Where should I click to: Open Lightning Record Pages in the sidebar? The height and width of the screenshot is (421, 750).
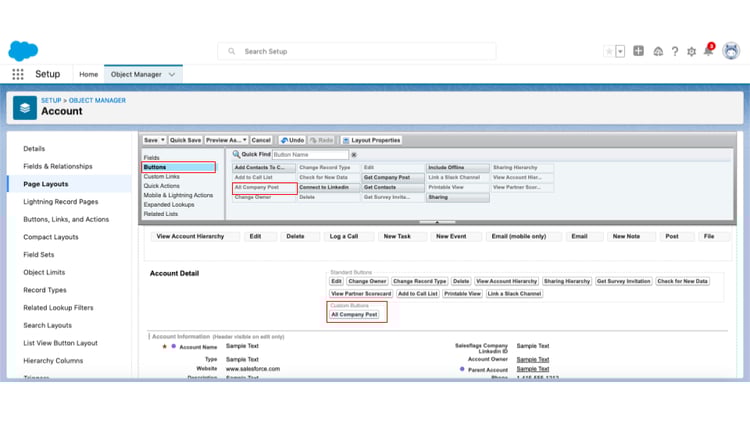tap(61, 202)
